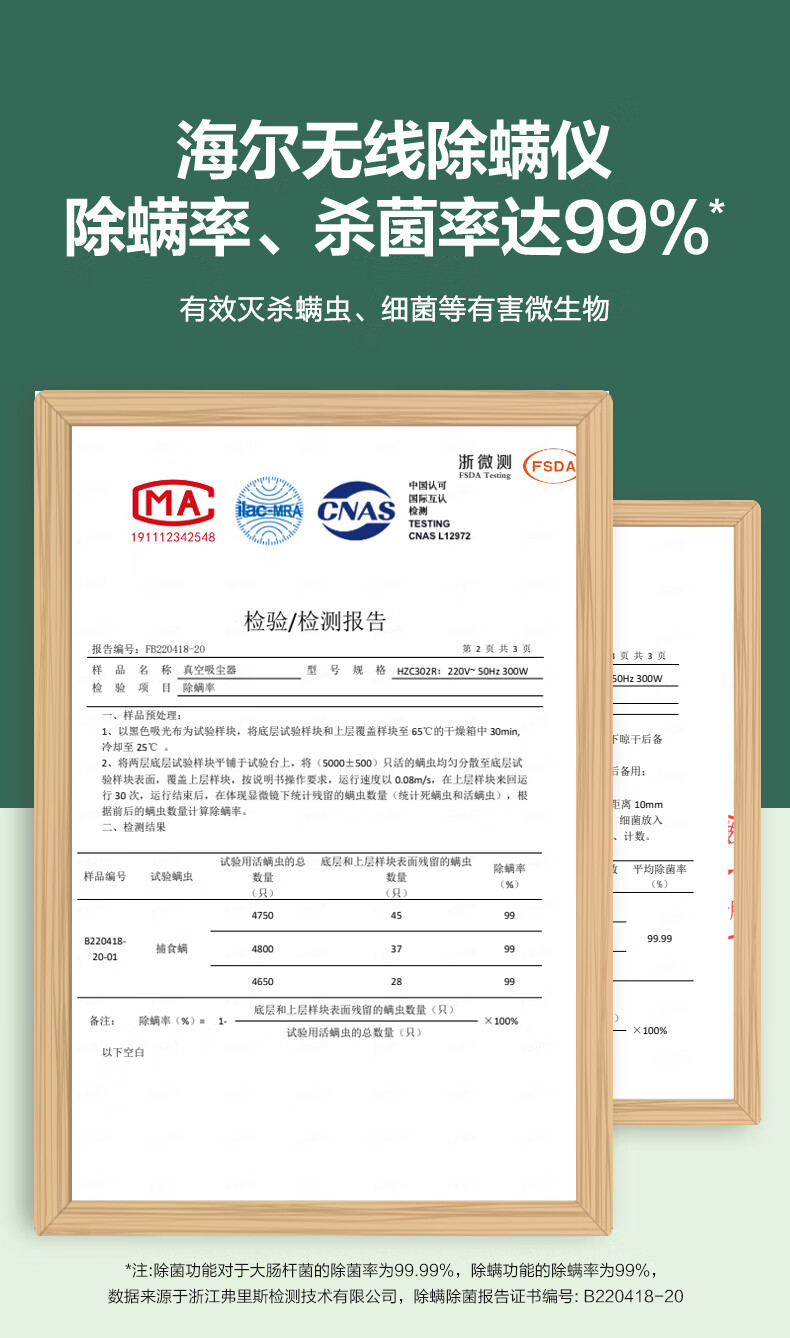Screen dimensions: 790x1338
Task: Click the table cell 4750
Action: click(262, 916)
